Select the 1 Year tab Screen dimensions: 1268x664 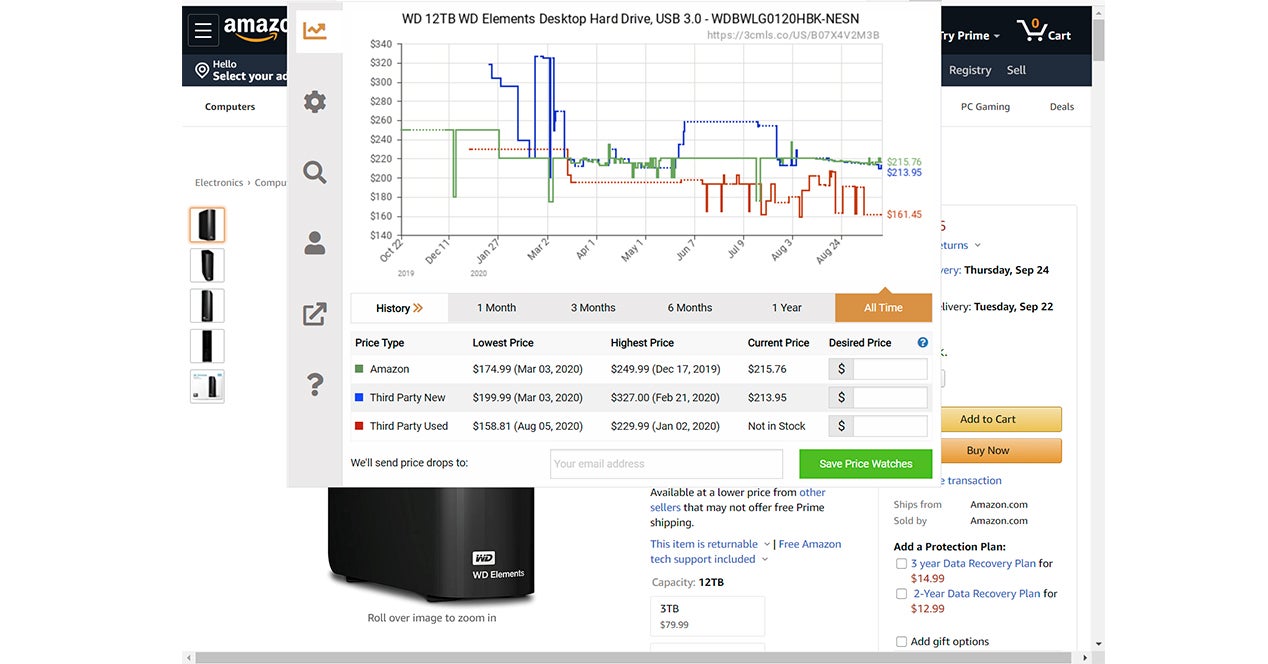coord(786,308)
